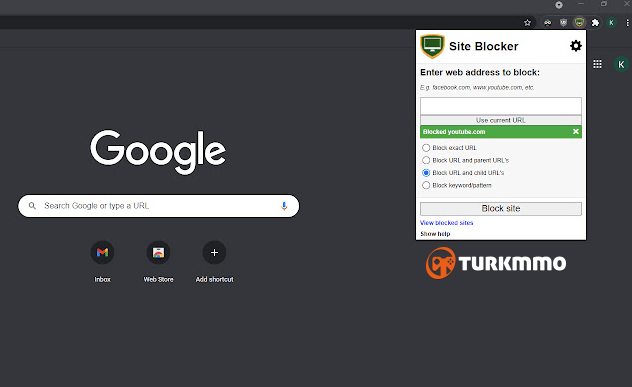632x387 pixels.
Task: Select Block keyword/pattern option
Action: point(426,185)
